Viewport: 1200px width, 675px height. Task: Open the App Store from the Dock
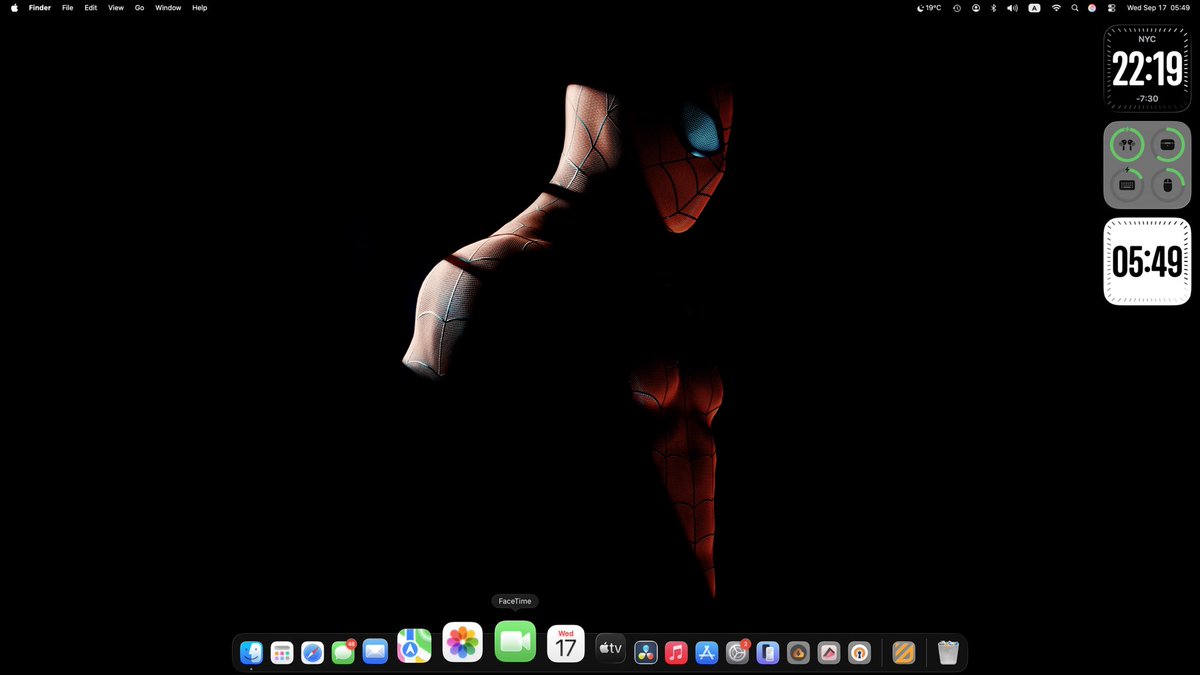707,653
